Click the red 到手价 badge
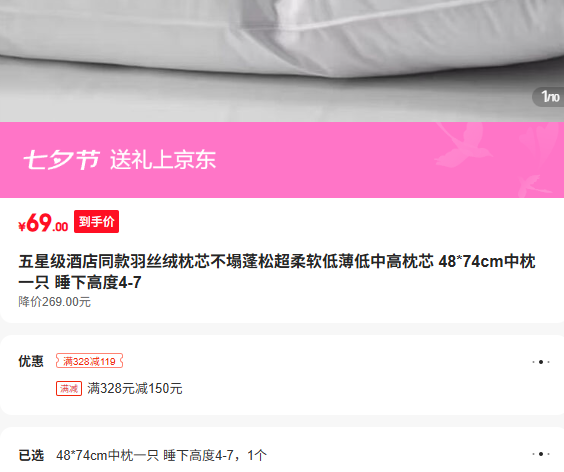 coord(96,221)
